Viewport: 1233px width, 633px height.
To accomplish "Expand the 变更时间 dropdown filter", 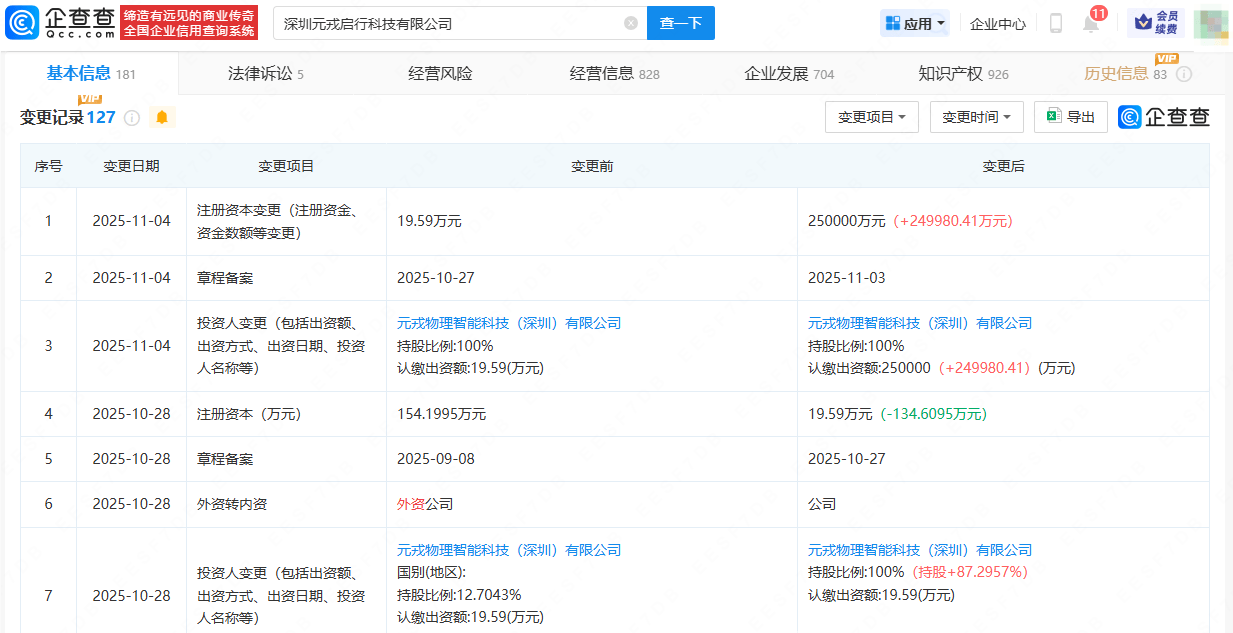I will 976,117.
